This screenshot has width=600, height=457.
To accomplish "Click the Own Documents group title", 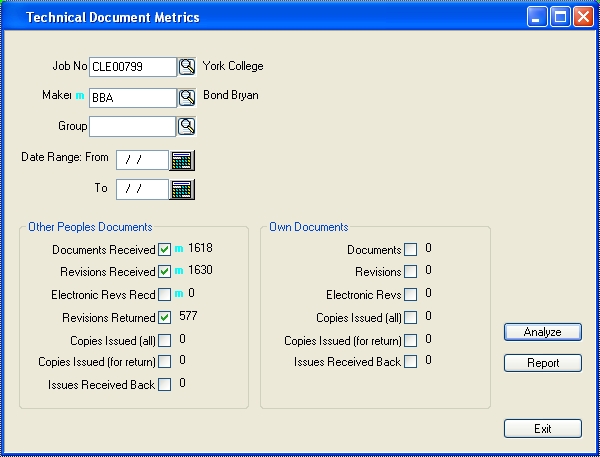I will (309, 227).
